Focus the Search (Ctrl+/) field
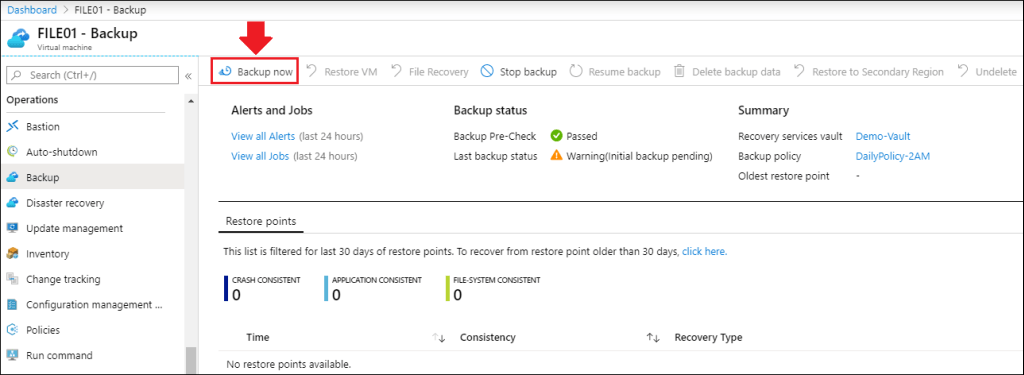Screen dimensions: 1024x375 [x=92, y=75]
